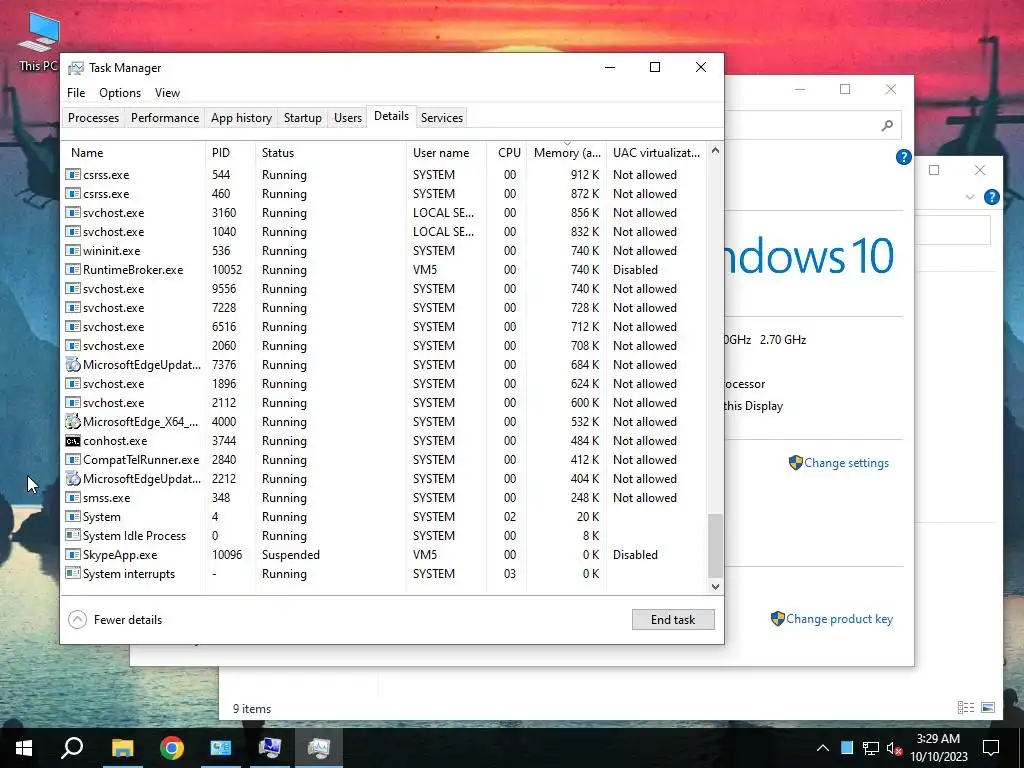Screen dimensions: 1024x768
Task: Switch to Users tab
Action: 347,118
